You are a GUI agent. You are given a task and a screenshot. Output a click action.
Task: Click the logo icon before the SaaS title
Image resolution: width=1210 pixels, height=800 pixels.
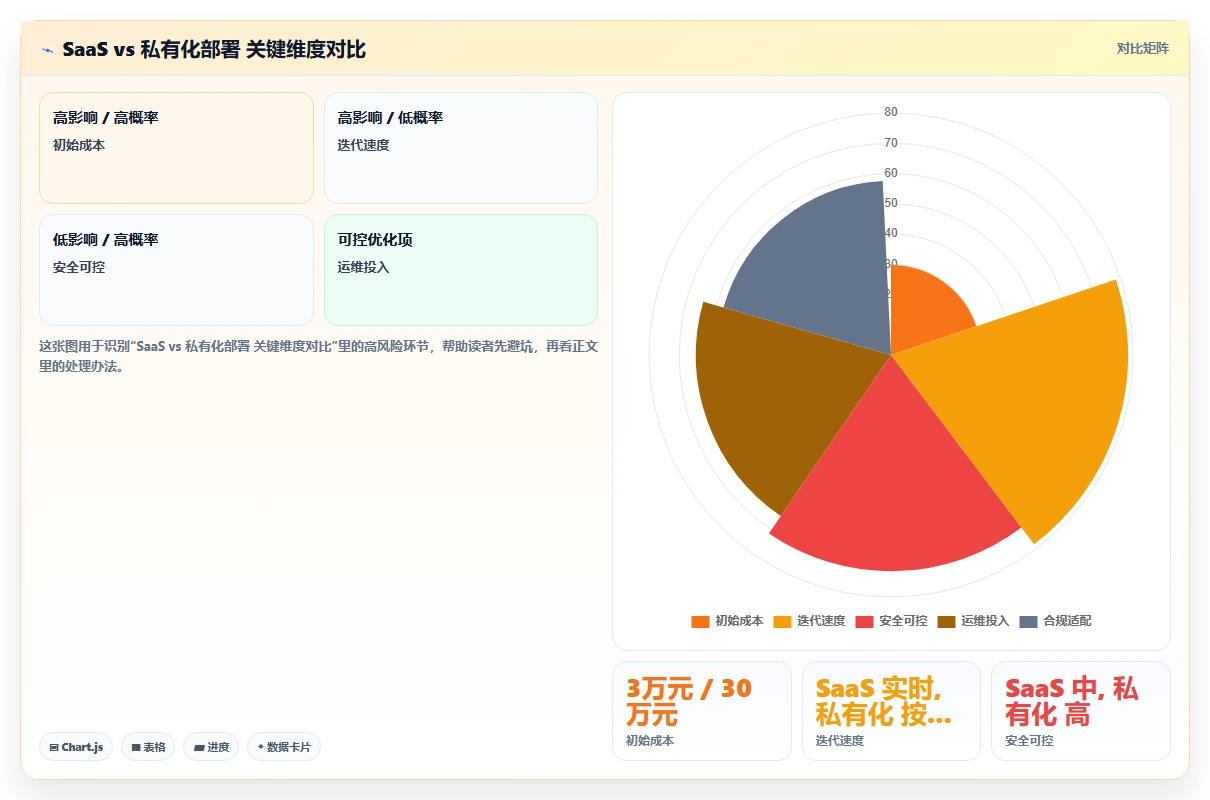click(47, 50)
